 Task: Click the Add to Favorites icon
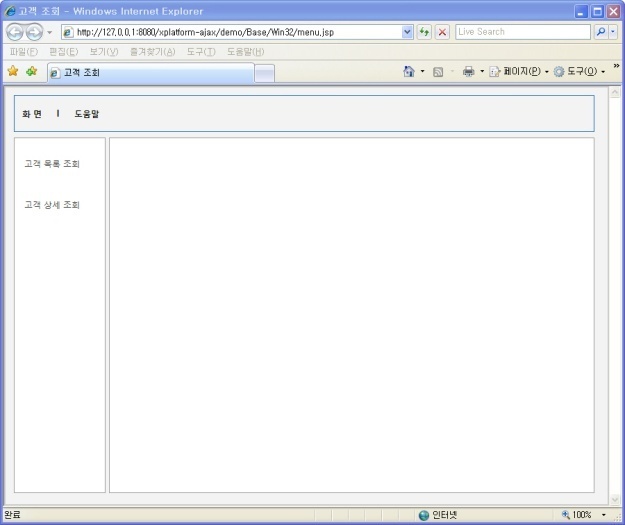pos(32,72)
